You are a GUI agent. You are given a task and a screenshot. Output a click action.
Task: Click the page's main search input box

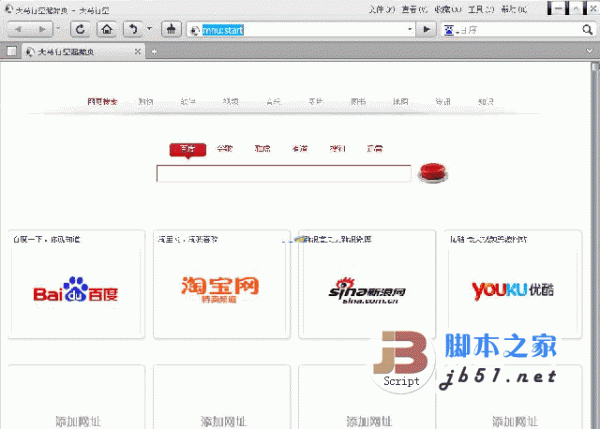[x=284, y=174]
